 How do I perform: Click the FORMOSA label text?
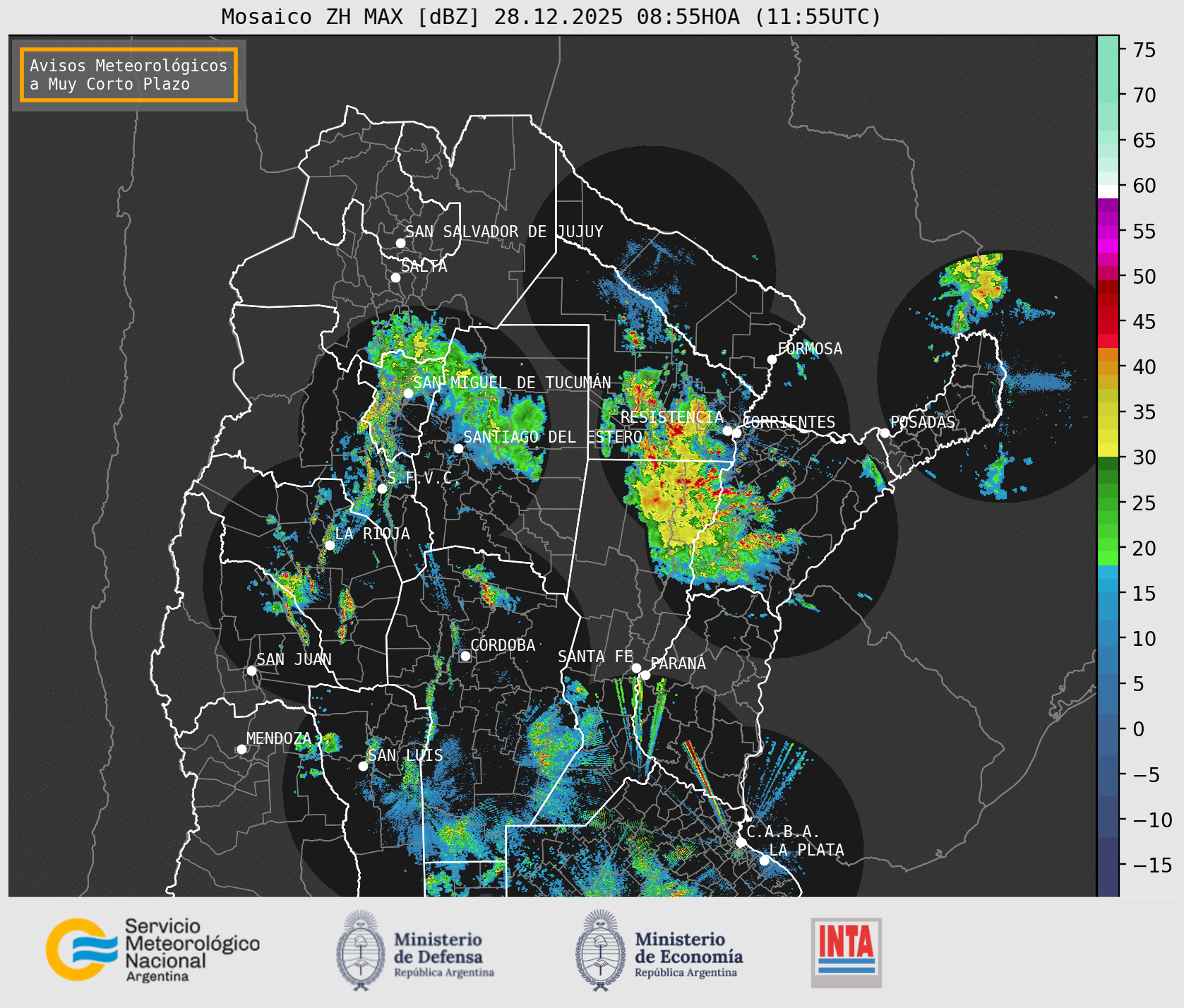(810, 349)
